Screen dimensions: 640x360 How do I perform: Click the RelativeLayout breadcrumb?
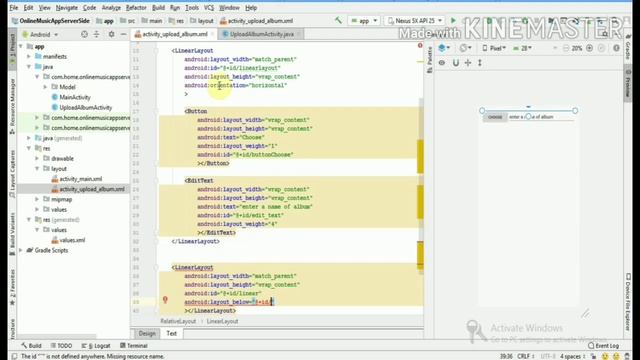178,321
